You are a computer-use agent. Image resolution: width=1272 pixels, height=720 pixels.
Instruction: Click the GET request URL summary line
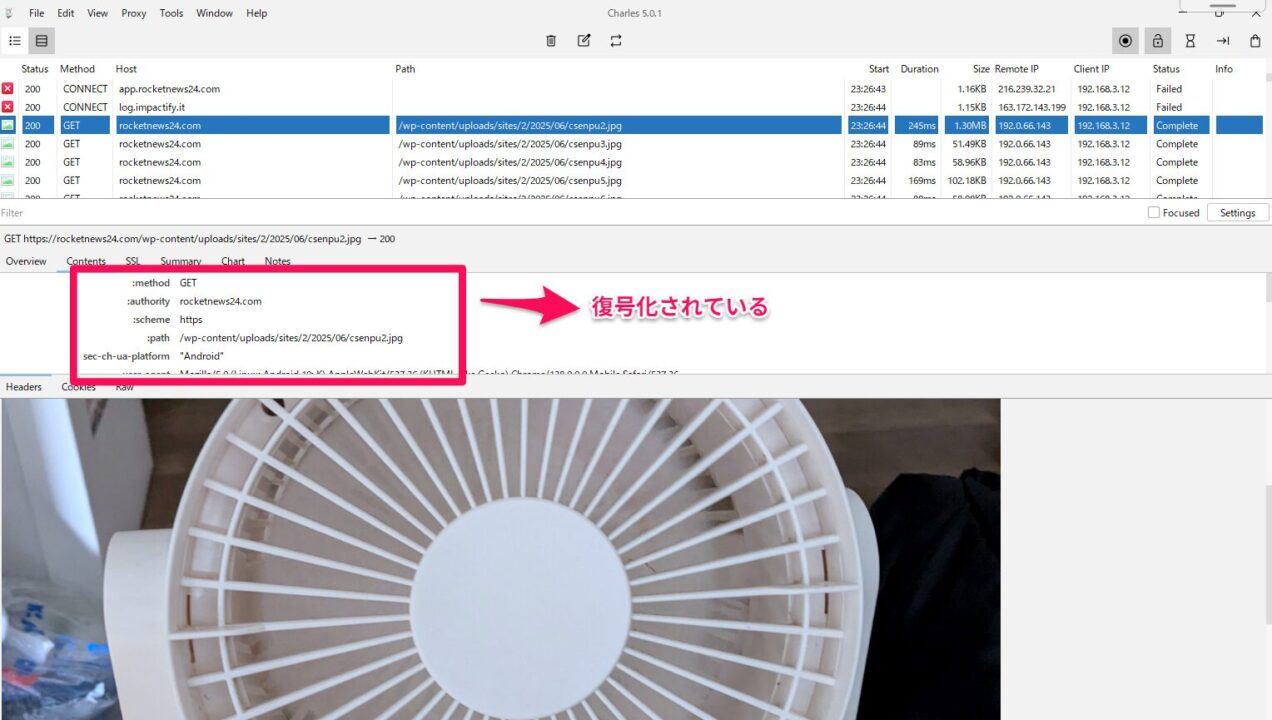(x=200, y=239)
